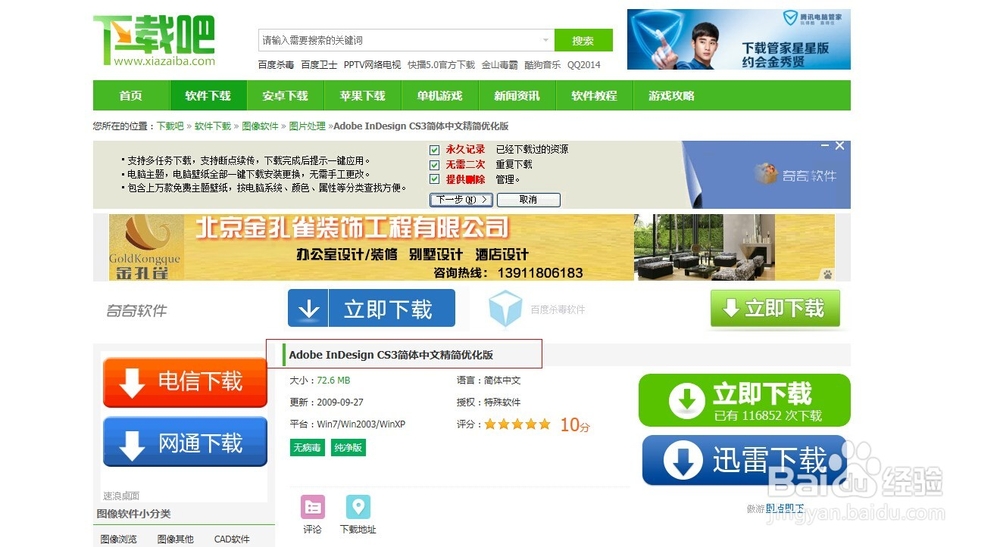Click the paw icon on banner ad
The image size is (1000, 547).
click(827, 274)
